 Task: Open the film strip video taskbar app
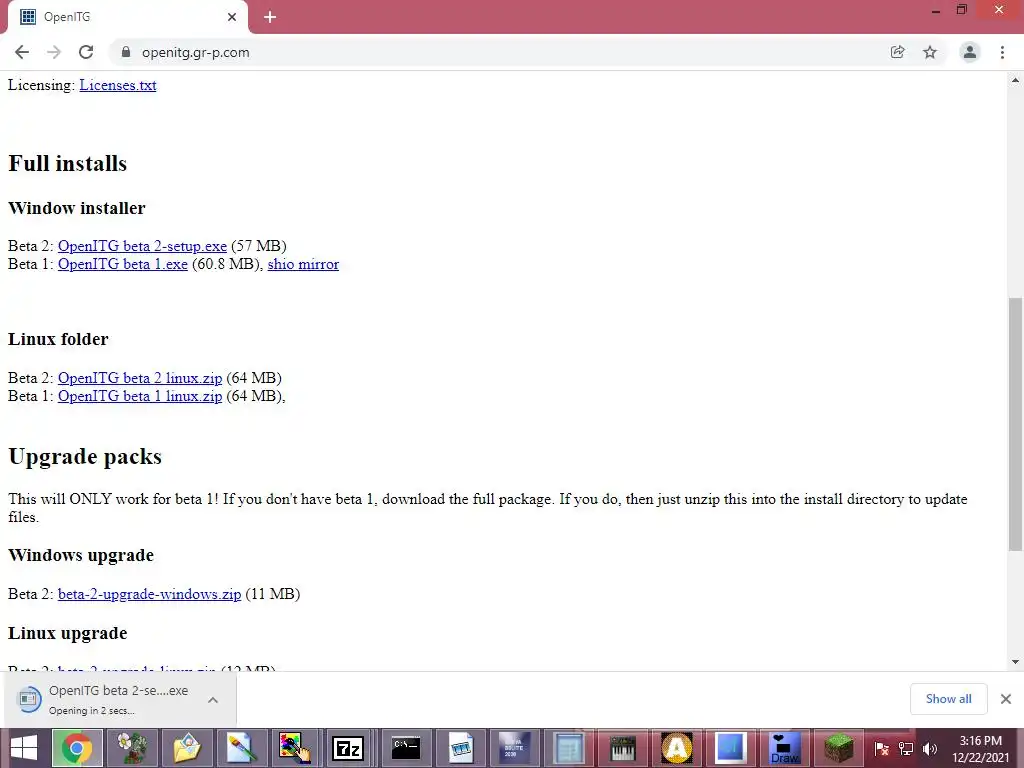coord(460,748)
